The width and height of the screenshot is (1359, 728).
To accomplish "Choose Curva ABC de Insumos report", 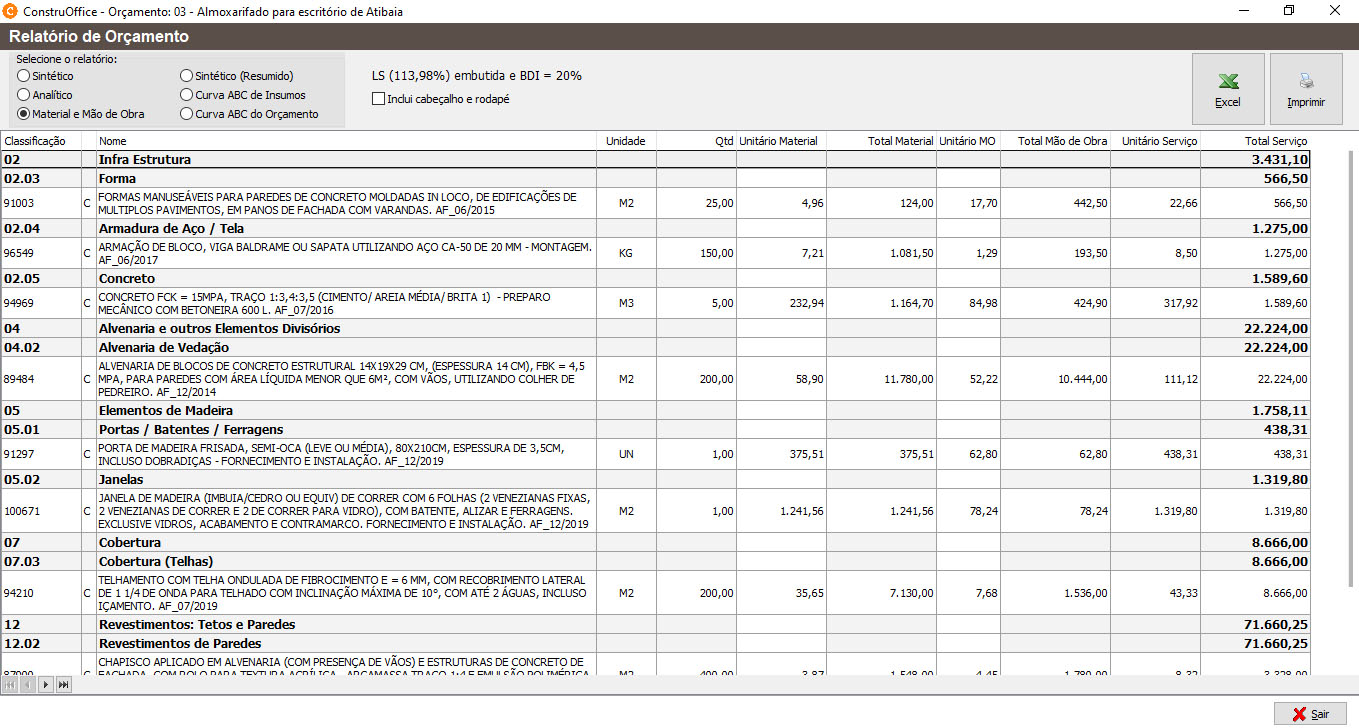I will (x=243, y=95).
